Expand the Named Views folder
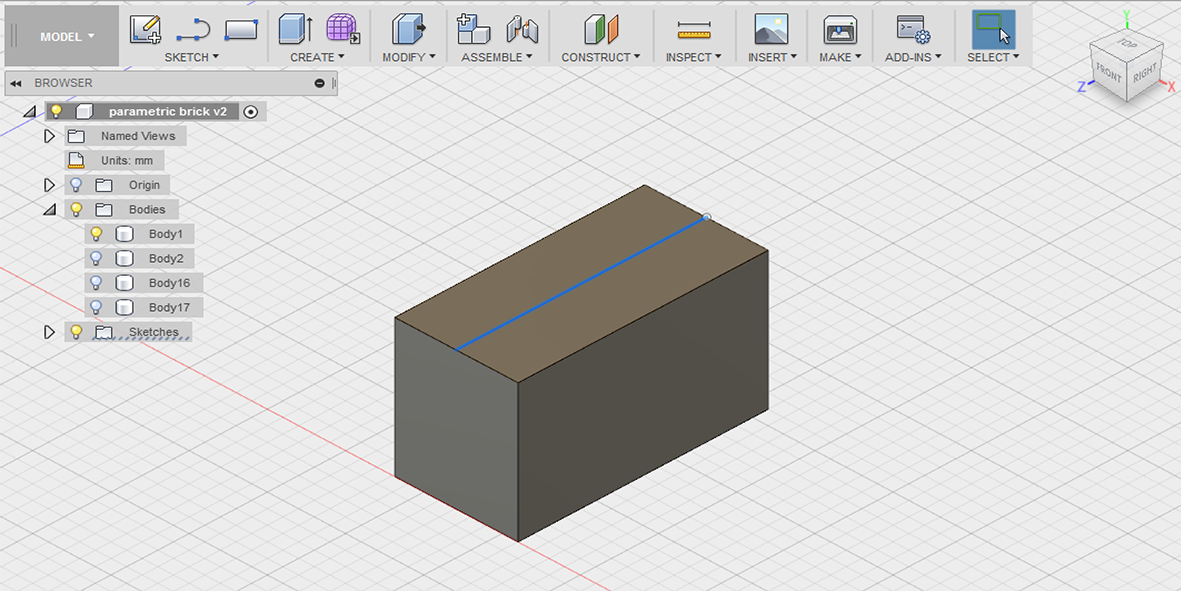This screenshot has height=591, width=1181. [49, 136]
